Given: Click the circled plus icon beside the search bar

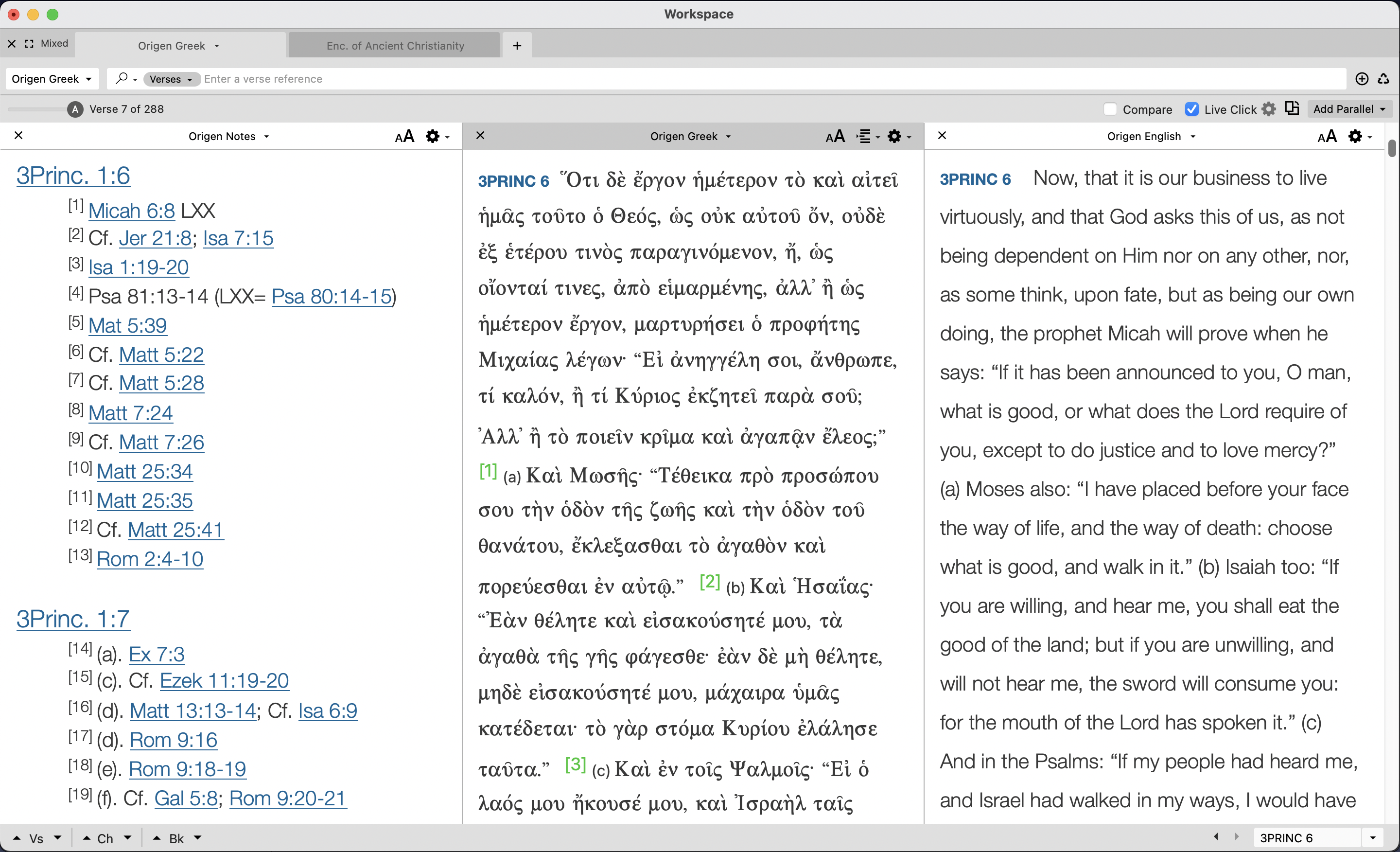Looking at the screenshot, I should tap(1362, 79).
